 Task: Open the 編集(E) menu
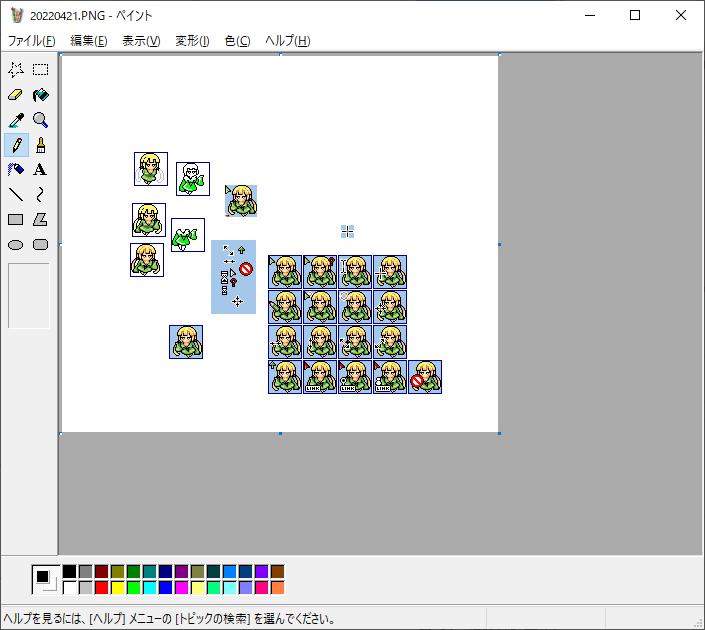click(x=88, y=41)
